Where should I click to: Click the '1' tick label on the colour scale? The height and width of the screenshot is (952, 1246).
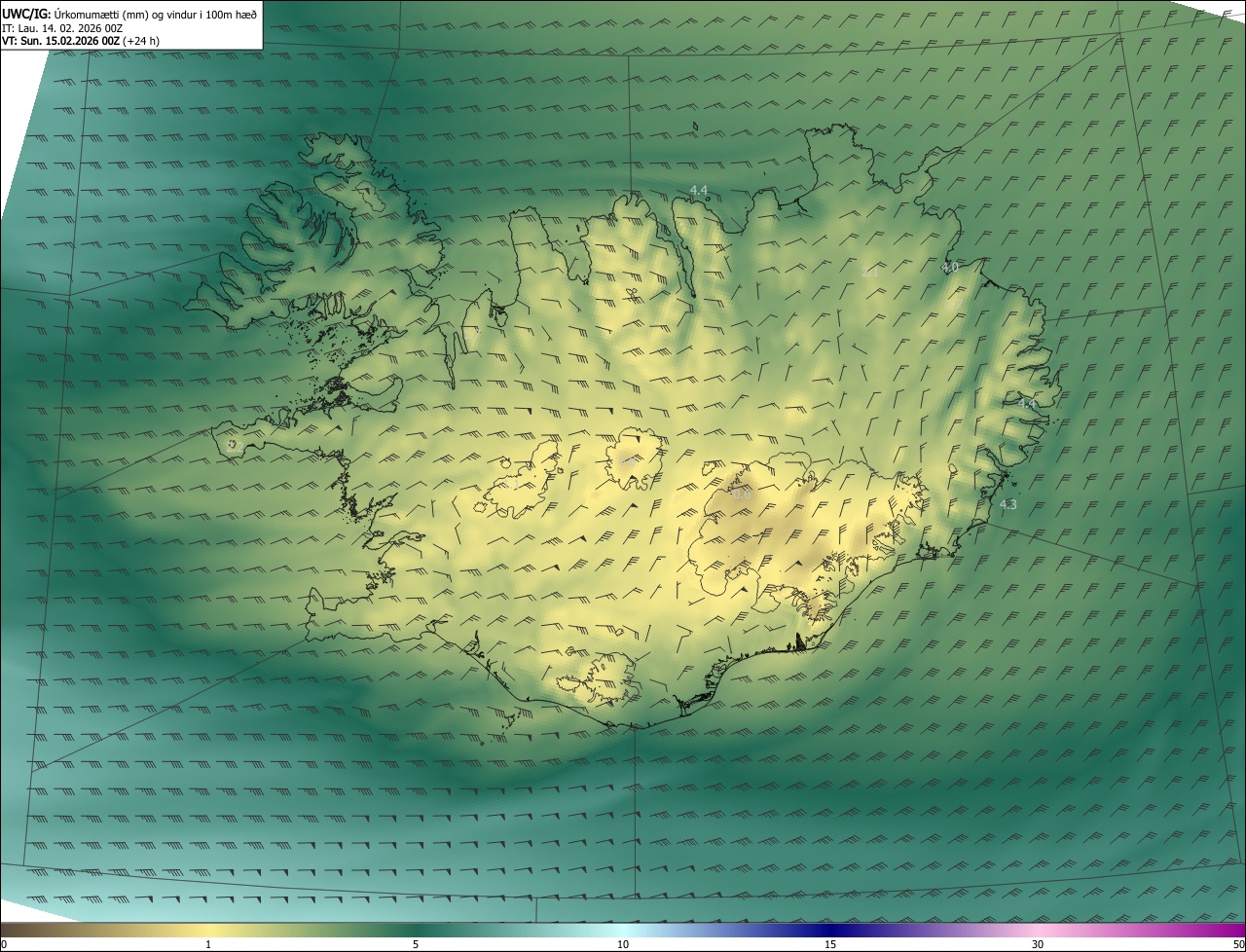pyautogui.click(x=208, y=944)
